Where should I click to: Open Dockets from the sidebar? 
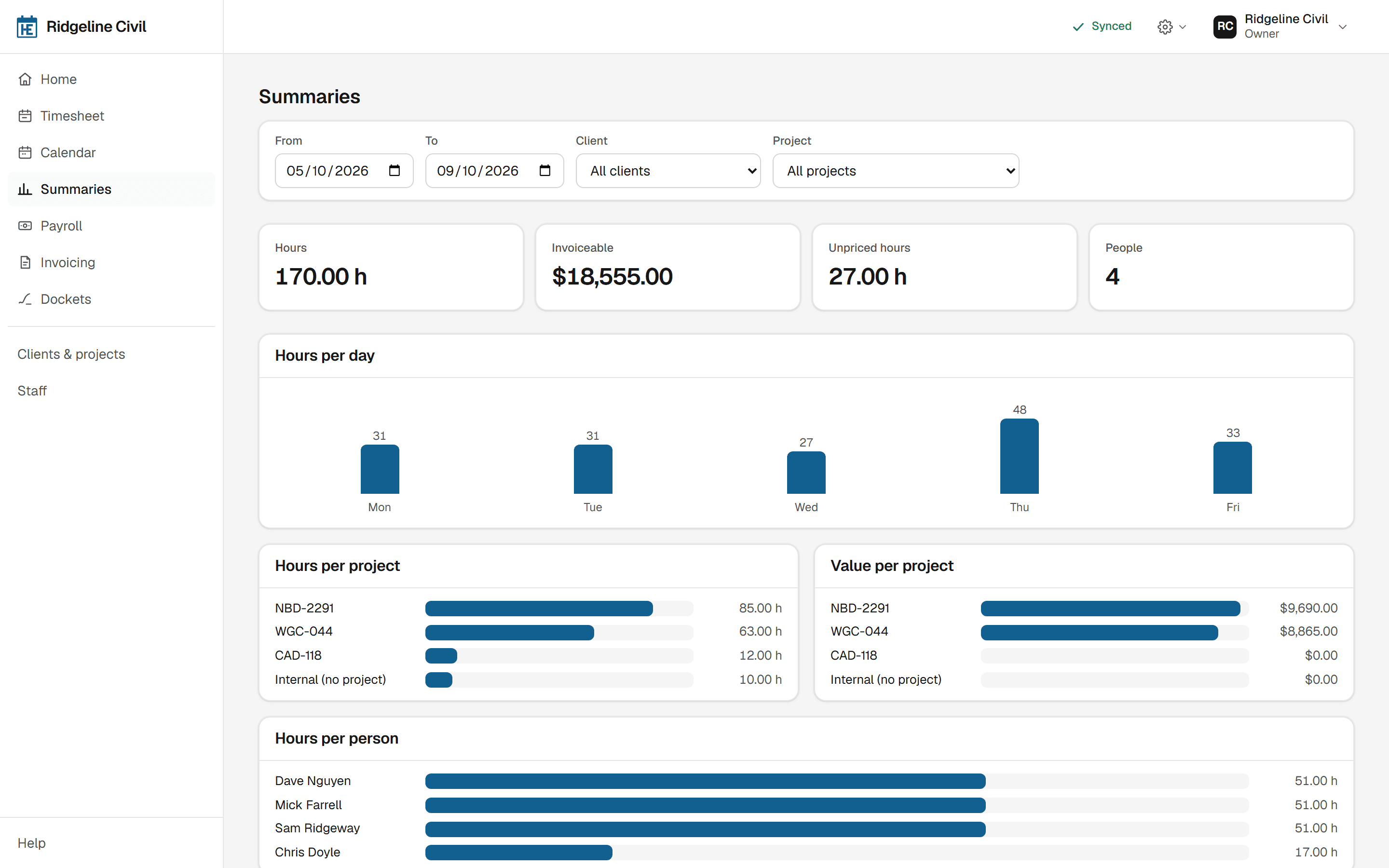point(111,299)
